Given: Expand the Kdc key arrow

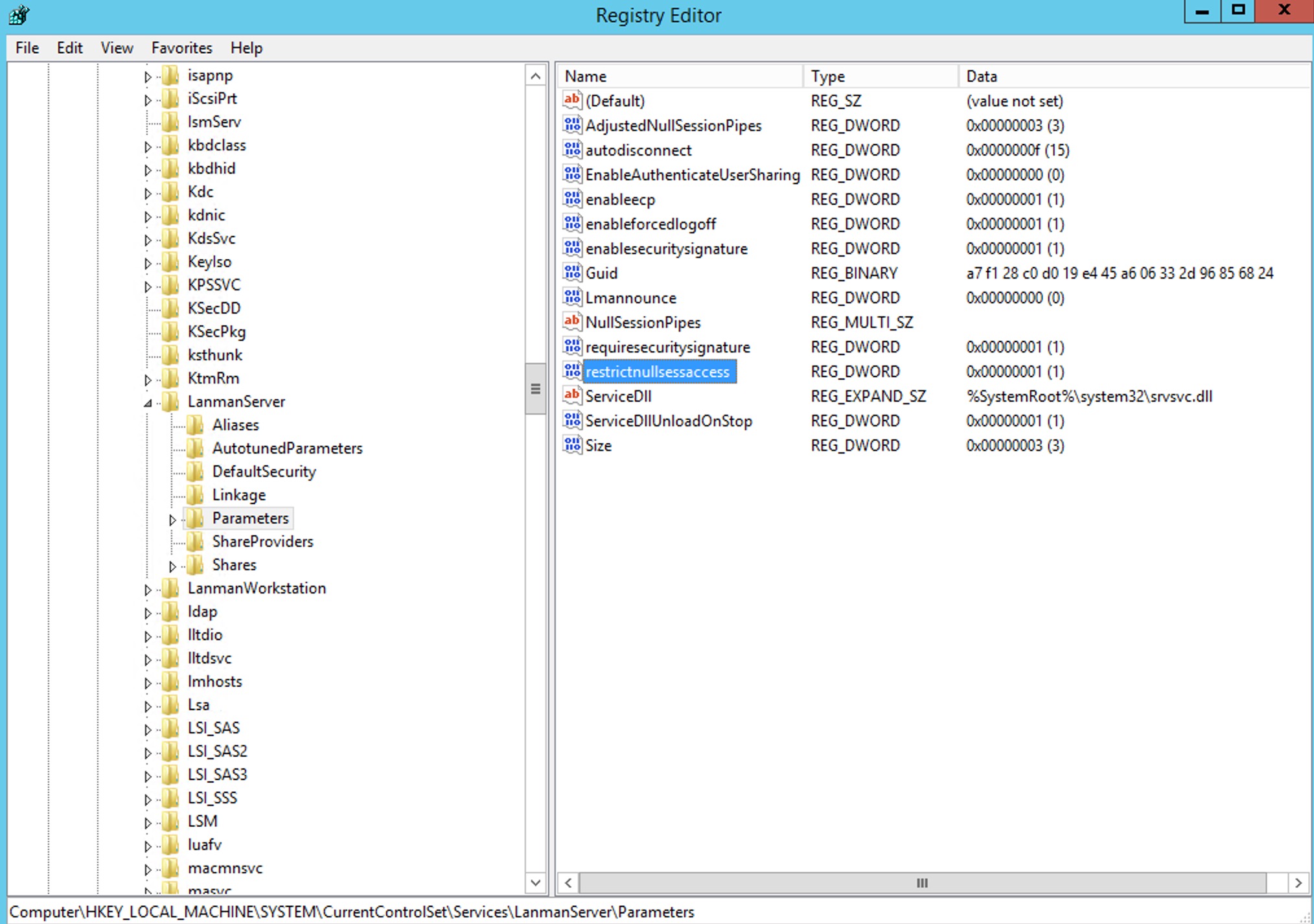Looking at the screenshot, I should point(148,193).
